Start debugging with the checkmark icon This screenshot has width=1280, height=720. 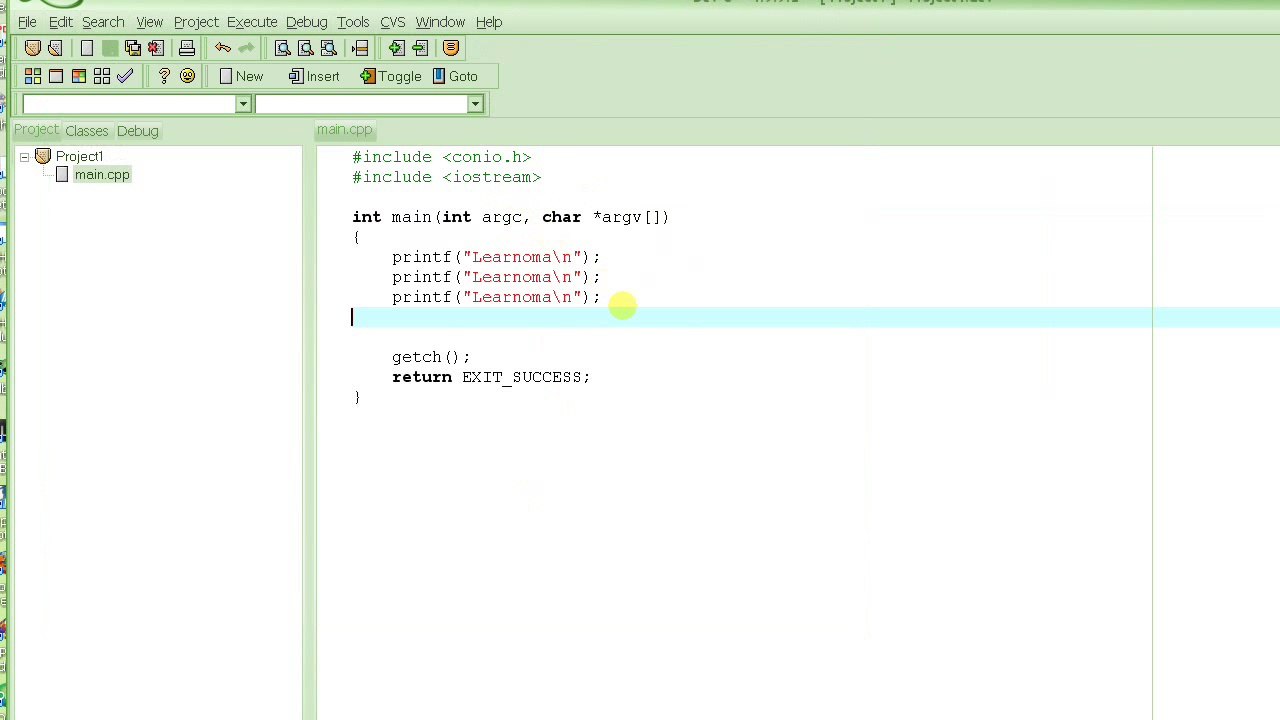(x=125, y=76)
